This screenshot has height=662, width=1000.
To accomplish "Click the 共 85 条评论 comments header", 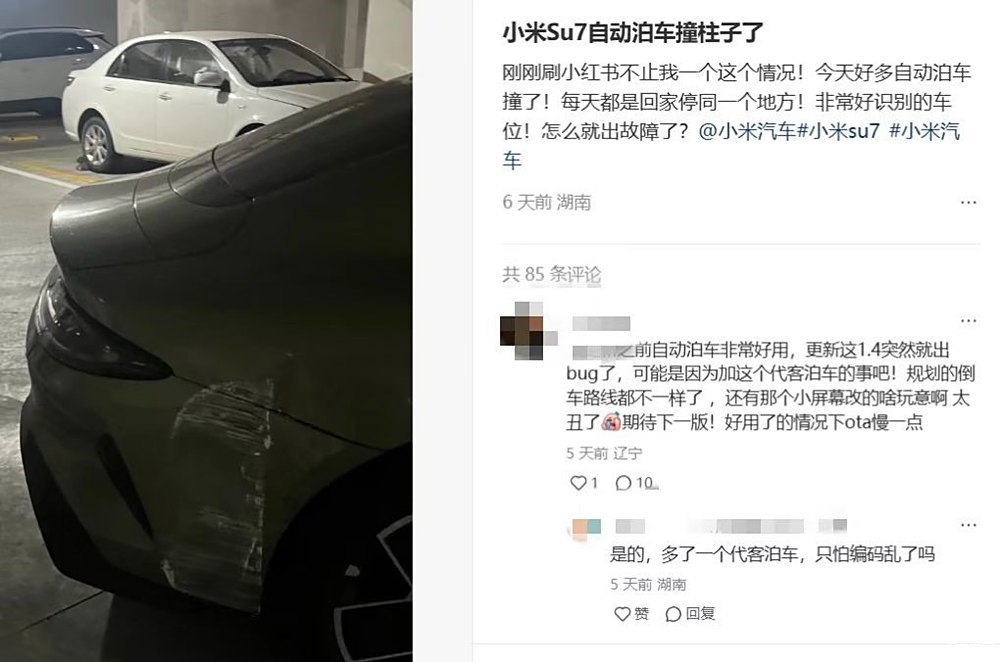I will tap(551, 274).
